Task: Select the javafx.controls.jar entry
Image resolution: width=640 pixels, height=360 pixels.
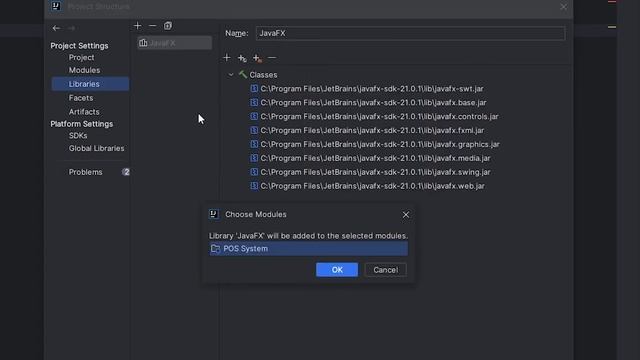Action: point(379,116)
